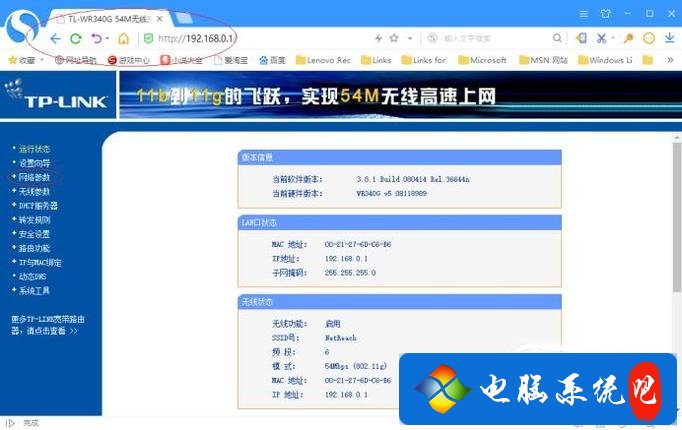Toggle the lightning speed mode icon

[378, 38]
